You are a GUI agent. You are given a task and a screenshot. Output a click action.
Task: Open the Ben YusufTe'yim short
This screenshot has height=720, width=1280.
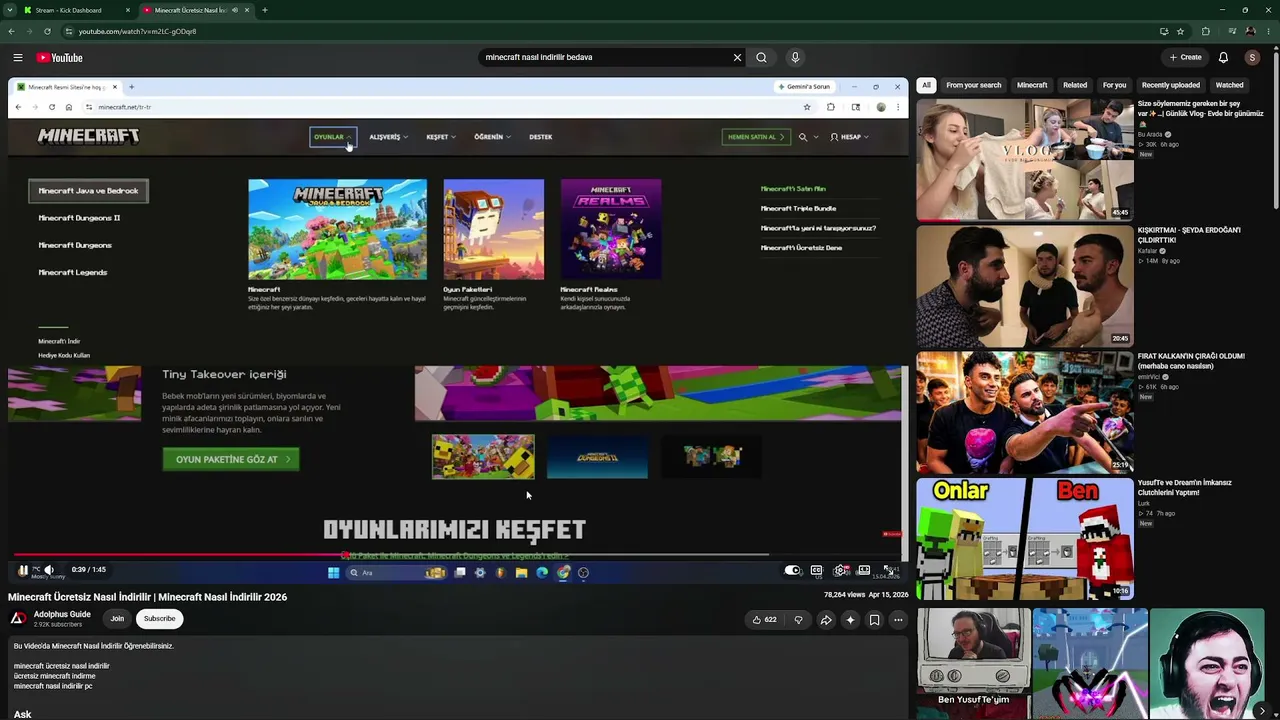click(973, 663)
